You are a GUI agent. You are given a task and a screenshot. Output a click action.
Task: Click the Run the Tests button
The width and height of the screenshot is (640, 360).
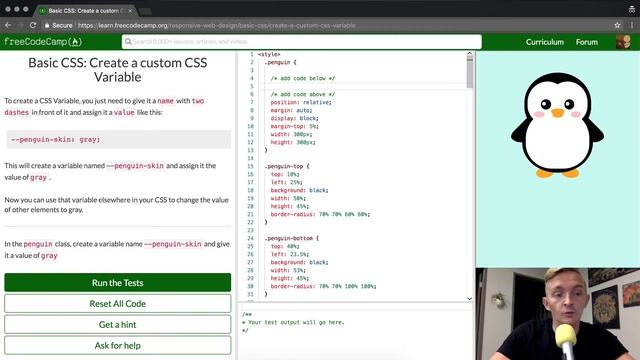pyautogui.click(x=118, y=282)
